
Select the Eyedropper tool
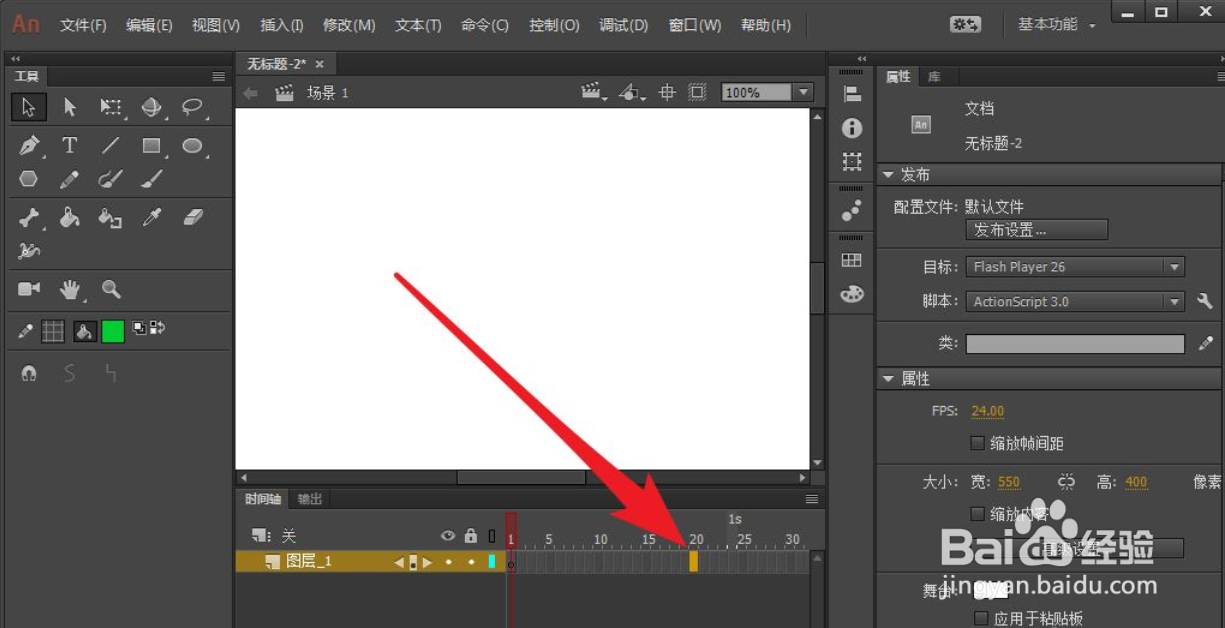coord(152,217)
